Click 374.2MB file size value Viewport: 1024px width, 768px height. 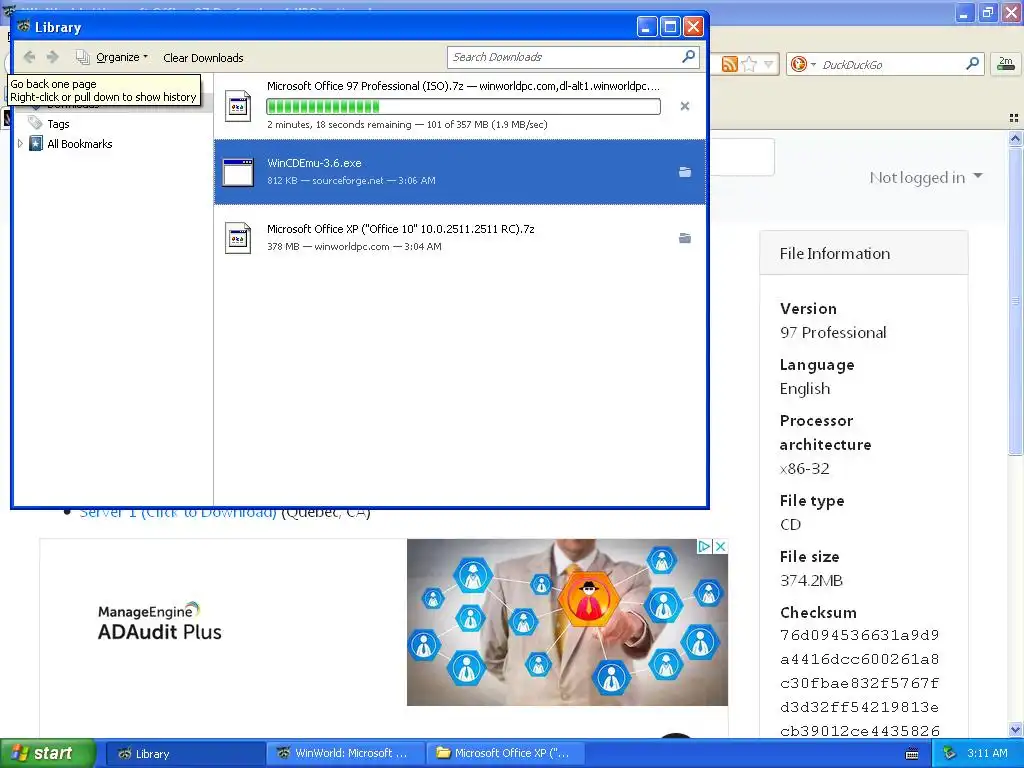tap(811, 581)
